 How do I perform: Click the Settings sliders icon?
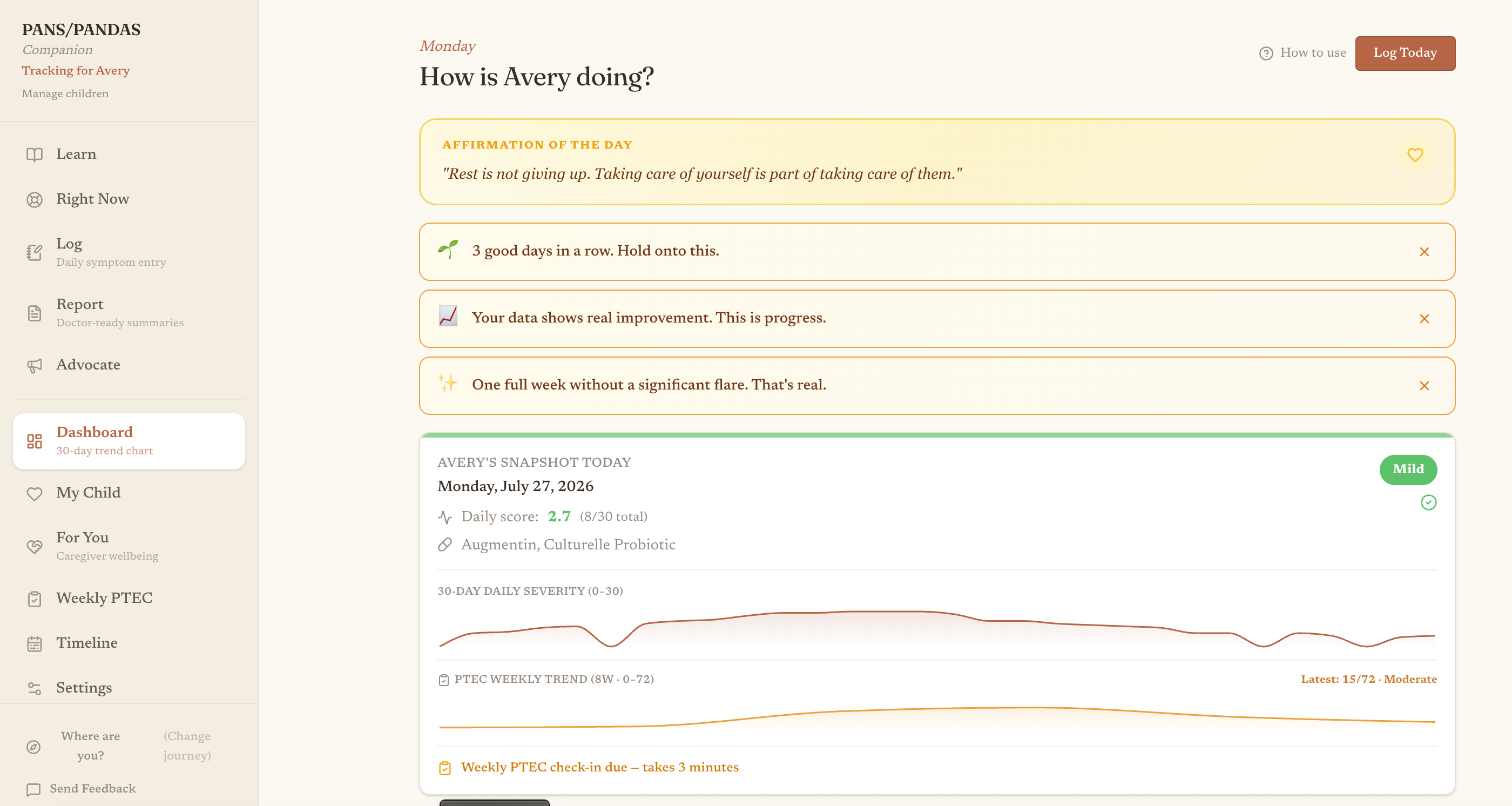point(35,688)
